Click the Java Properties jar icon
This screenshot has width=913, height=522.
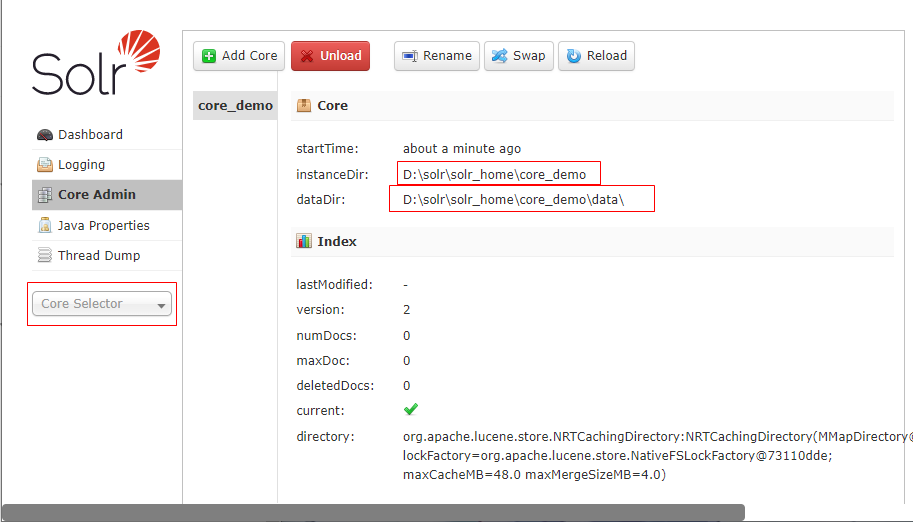pos(45,225)
